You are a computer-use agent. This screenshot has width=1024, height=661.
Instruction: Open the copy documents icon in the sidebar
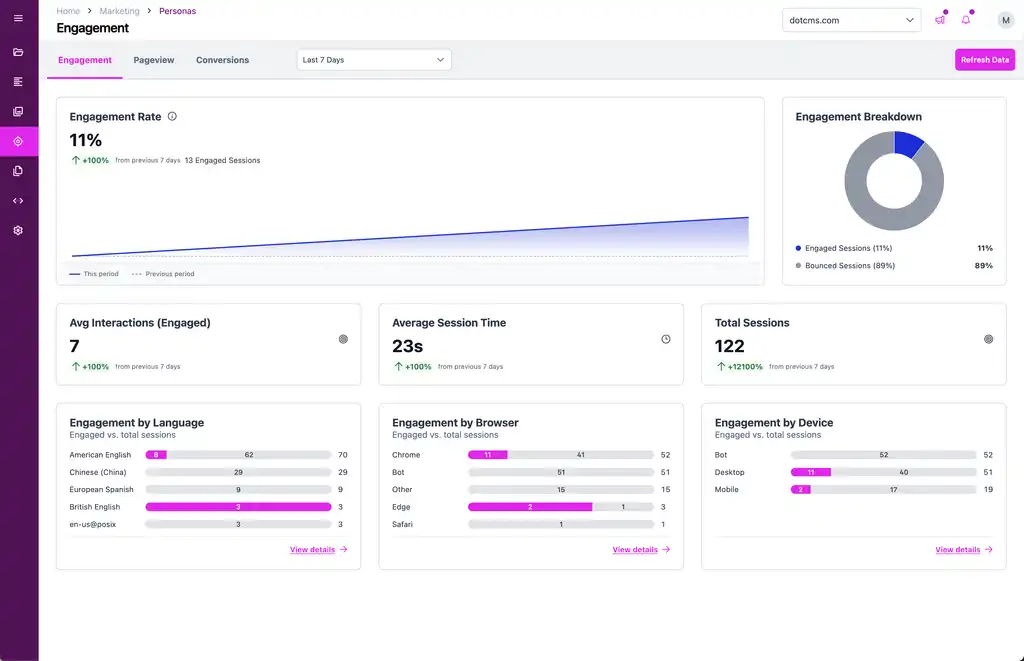pos(18,171)
